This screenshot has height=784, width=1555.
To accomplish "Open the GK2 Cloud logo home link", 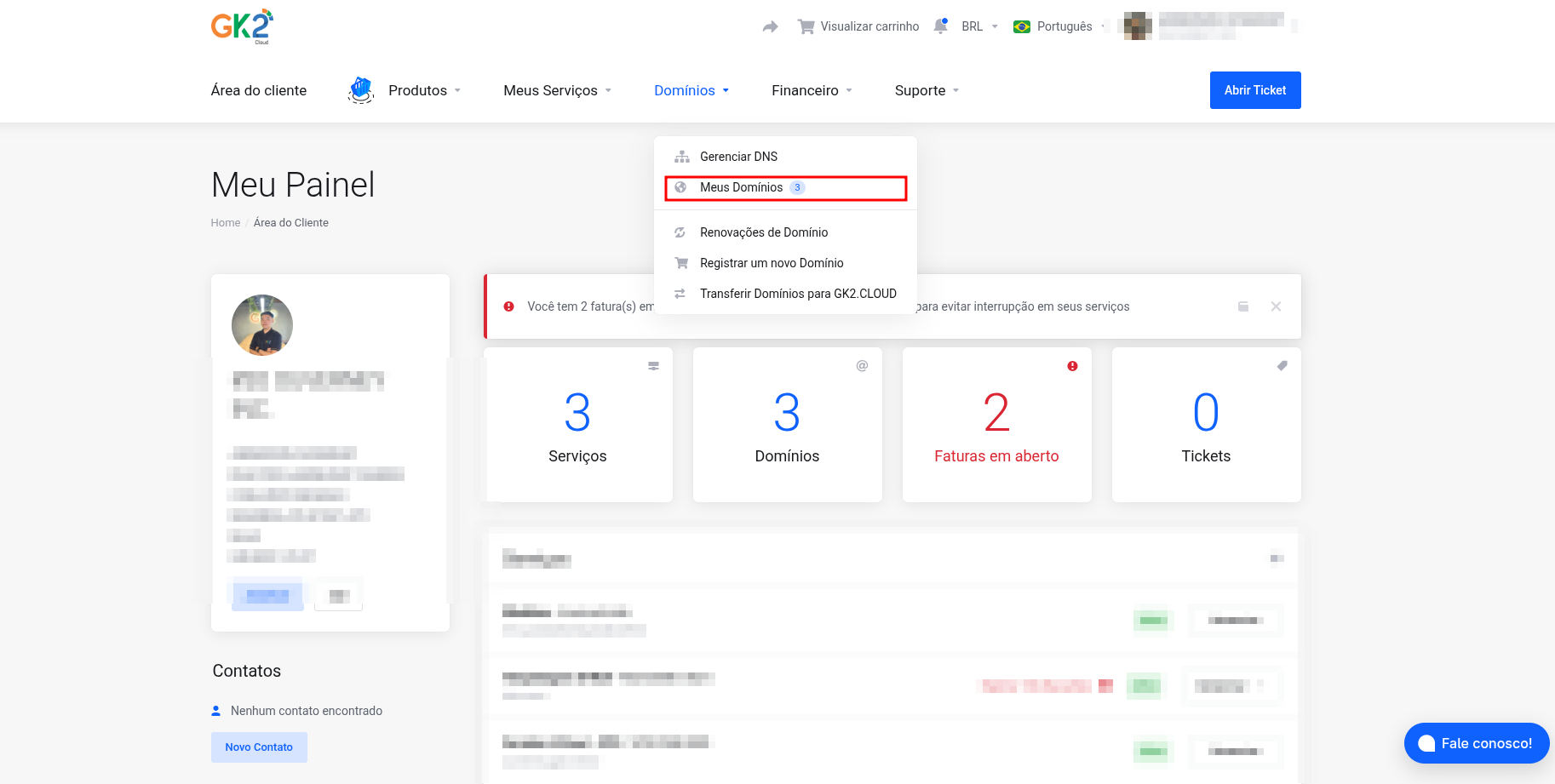I will [x=242, y=26].
